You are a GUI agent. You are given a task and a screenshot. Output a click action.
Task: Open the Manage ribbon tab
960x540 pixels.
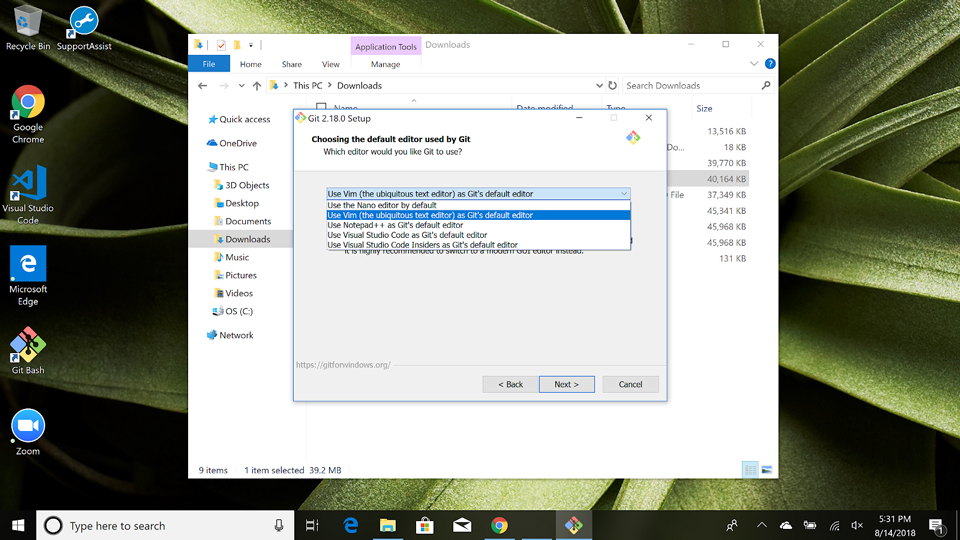(x=385, y=64)
